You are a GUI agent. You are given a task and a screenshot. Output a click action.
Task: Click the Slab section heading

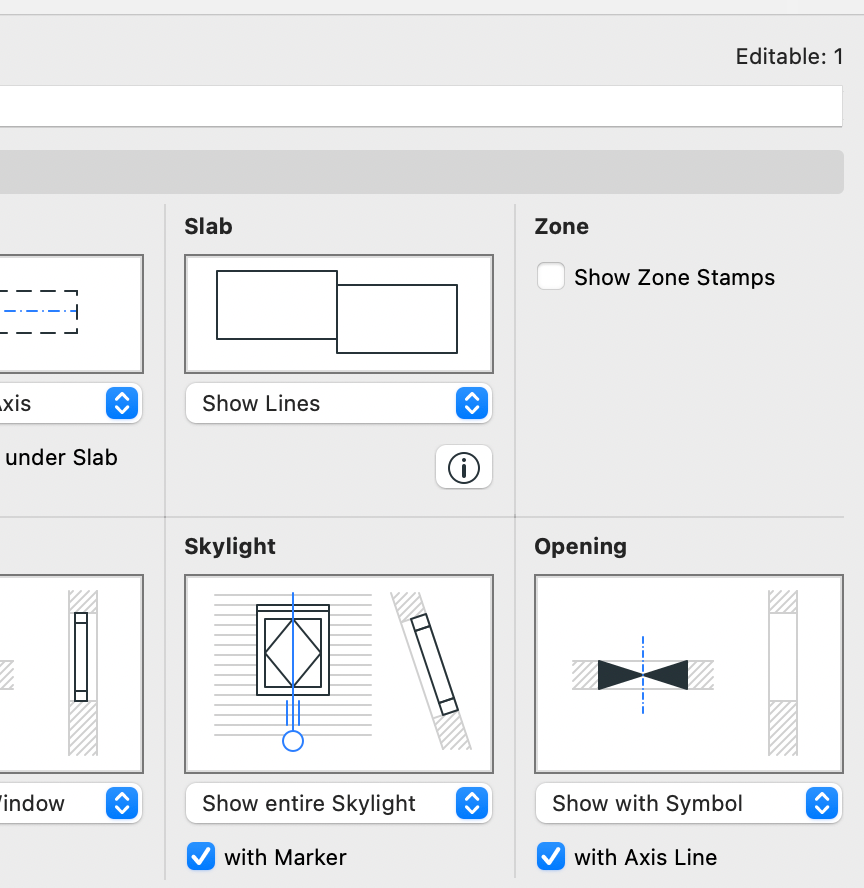click(208, 227)
